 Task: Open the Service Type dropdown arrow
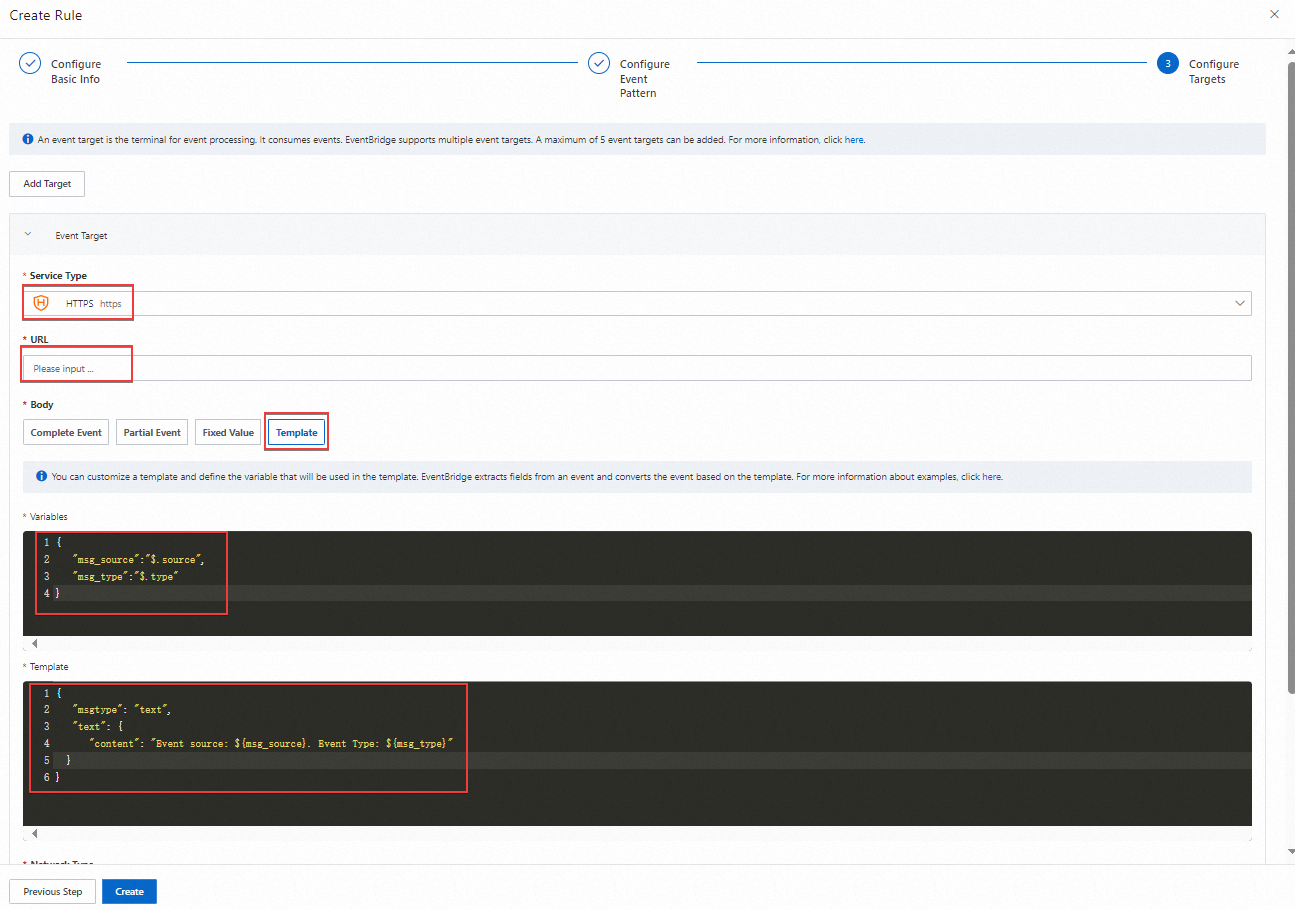pos(1240,303)
